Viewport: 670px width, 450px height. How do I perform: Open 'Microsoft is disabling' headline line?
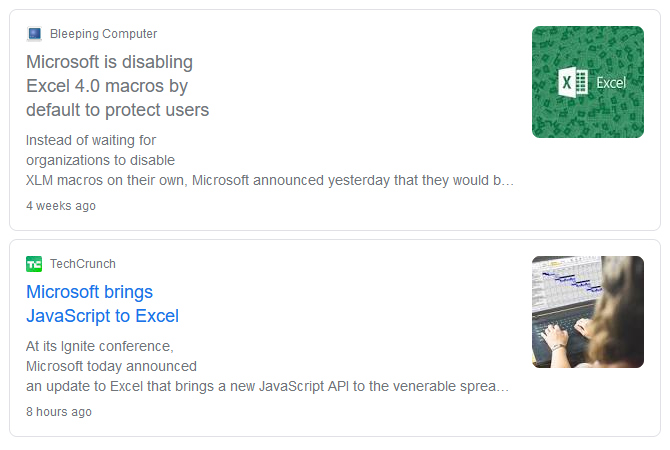click(x=109, y=62)
